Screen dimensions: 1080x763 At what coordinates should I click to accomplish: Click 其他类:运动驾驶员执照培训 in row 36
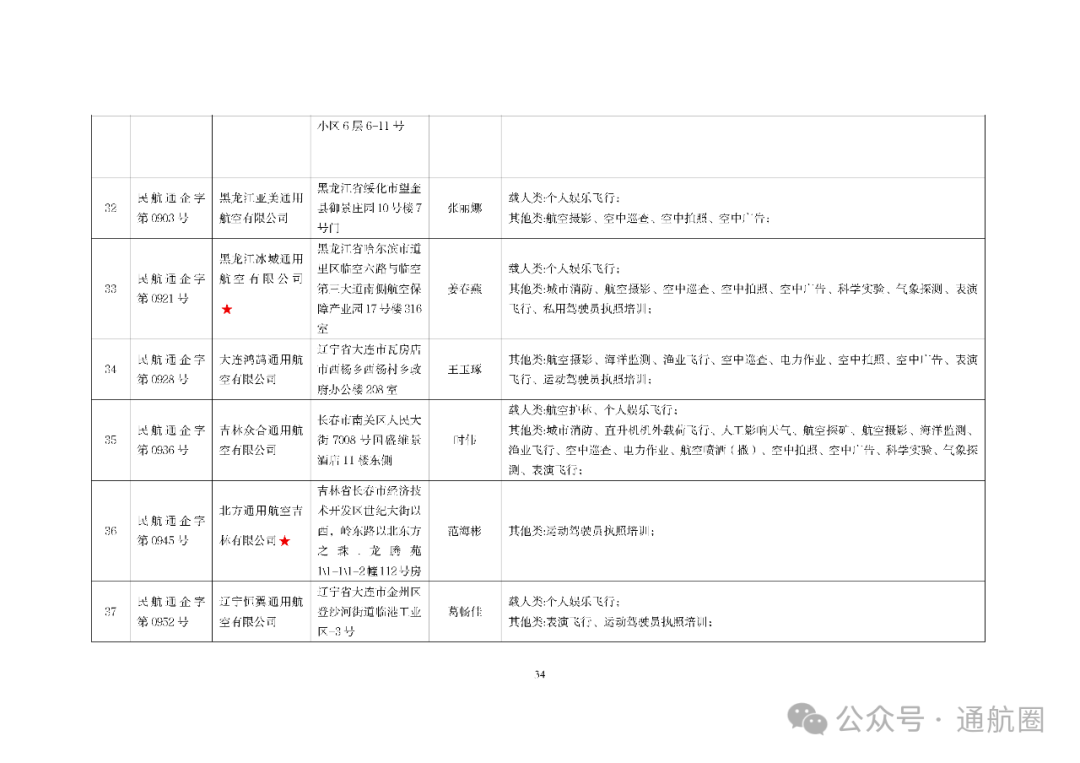(x=581, y=531)
